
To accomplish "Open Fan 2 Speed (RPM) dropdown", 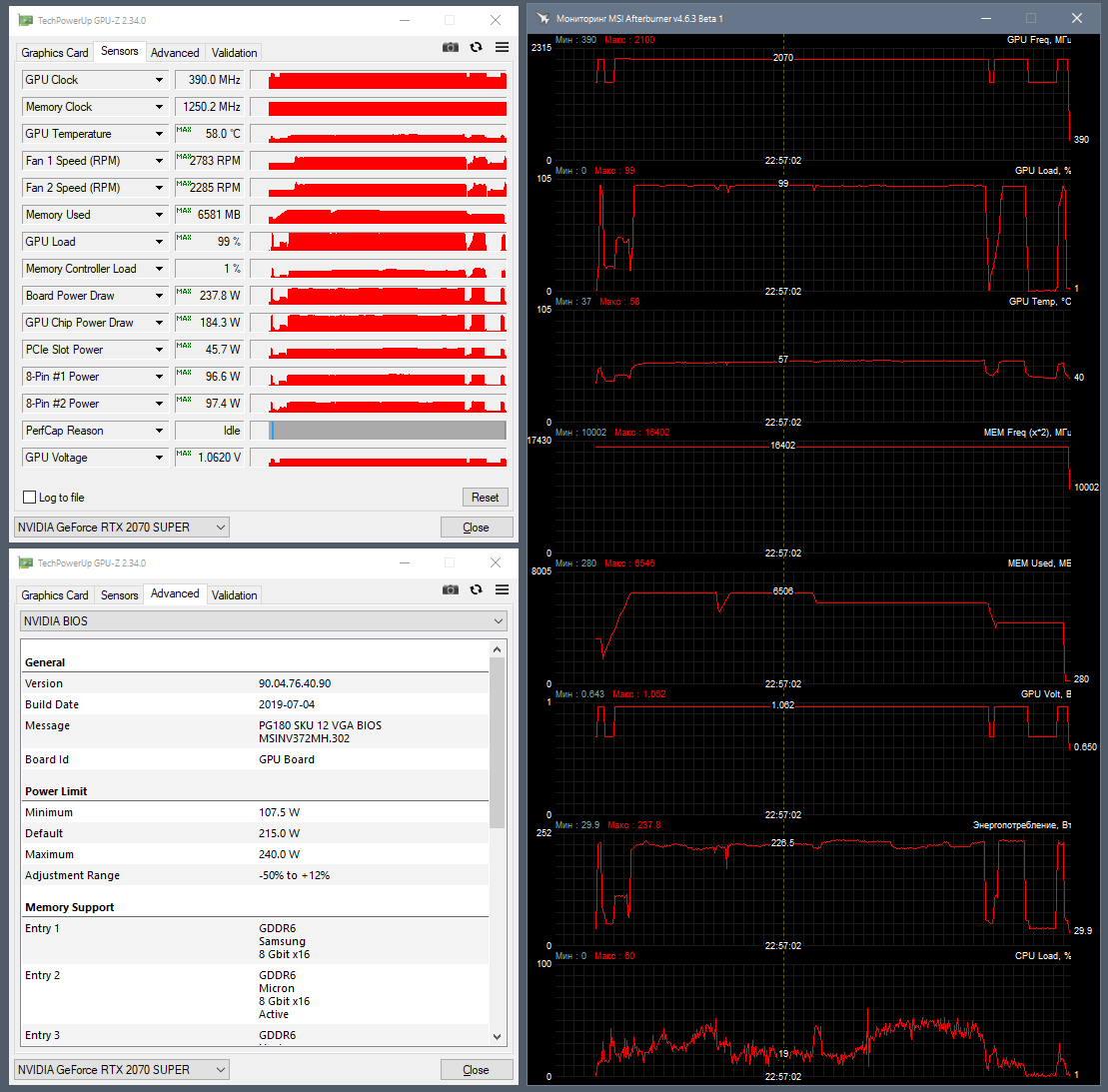I will [x=159, y=188].
